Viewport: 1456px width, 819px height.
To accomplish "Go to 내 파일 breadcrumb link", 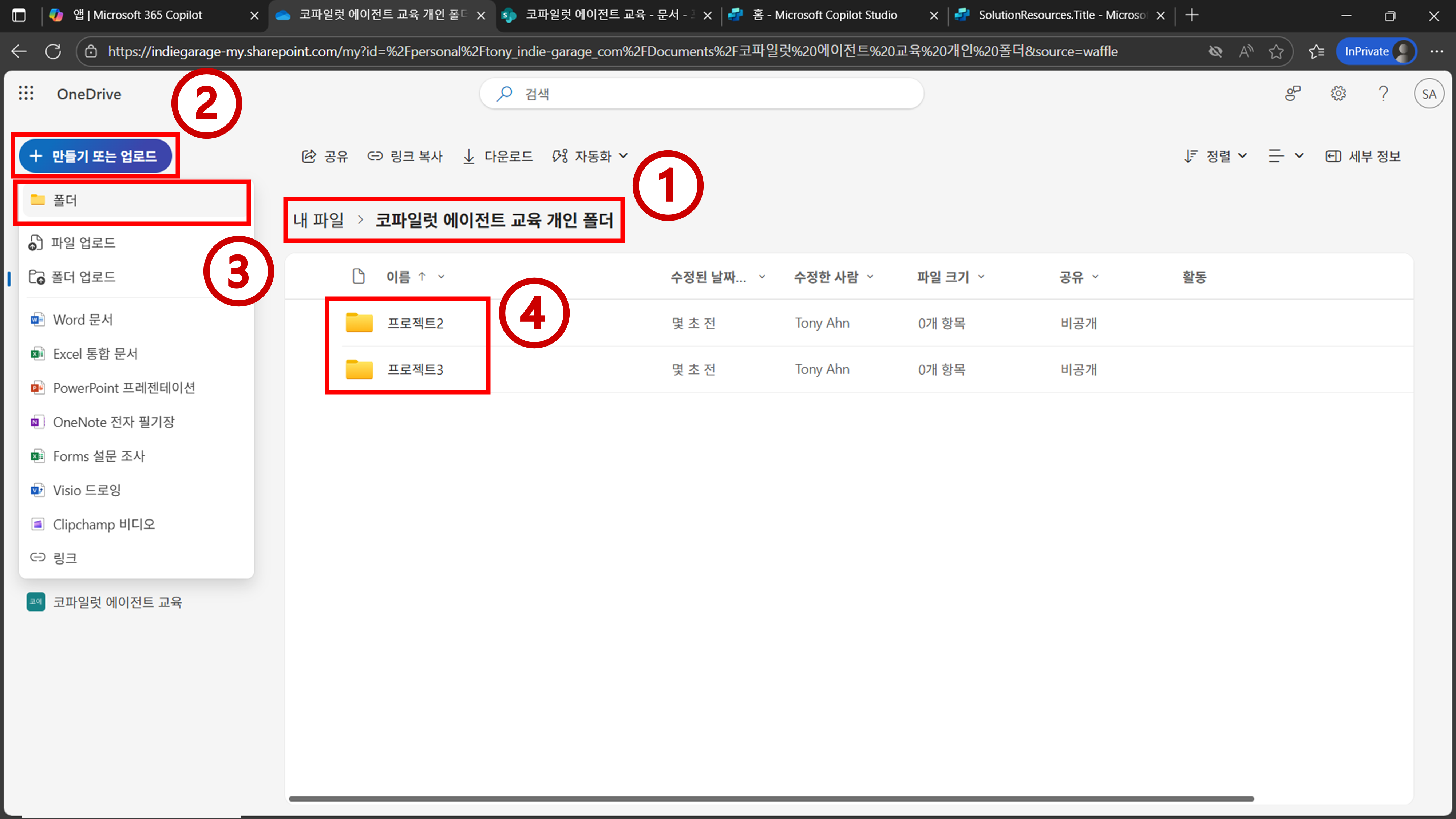I will click(x=318, y=220).
